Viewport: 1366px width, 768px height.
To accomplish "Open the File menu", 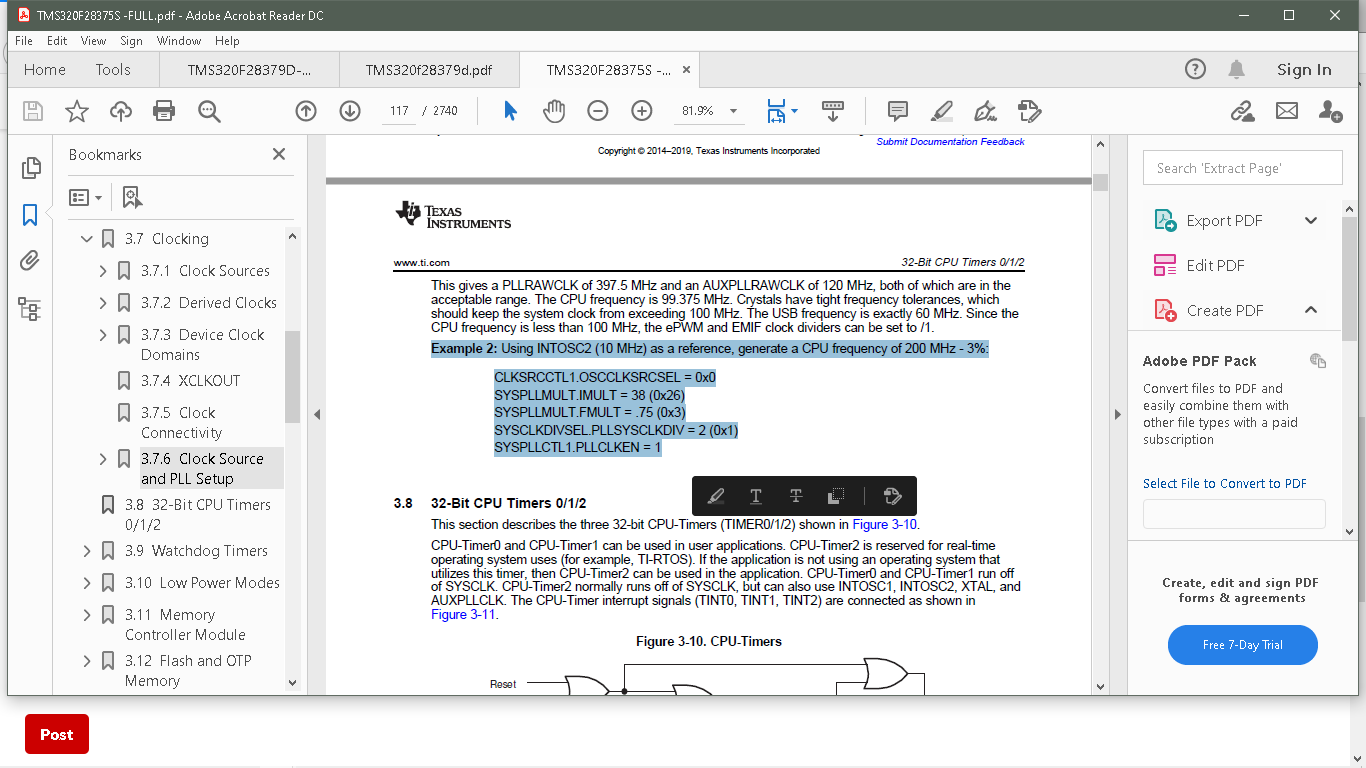I will tap(24, 41).
